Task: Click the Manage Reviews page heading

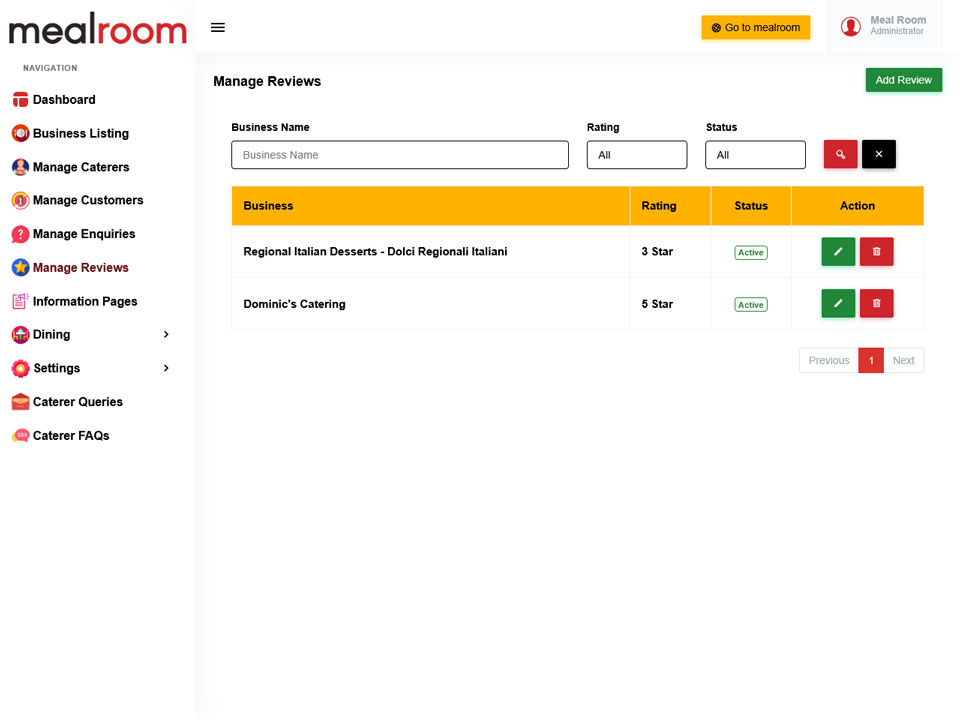Action: pos(267,81)
